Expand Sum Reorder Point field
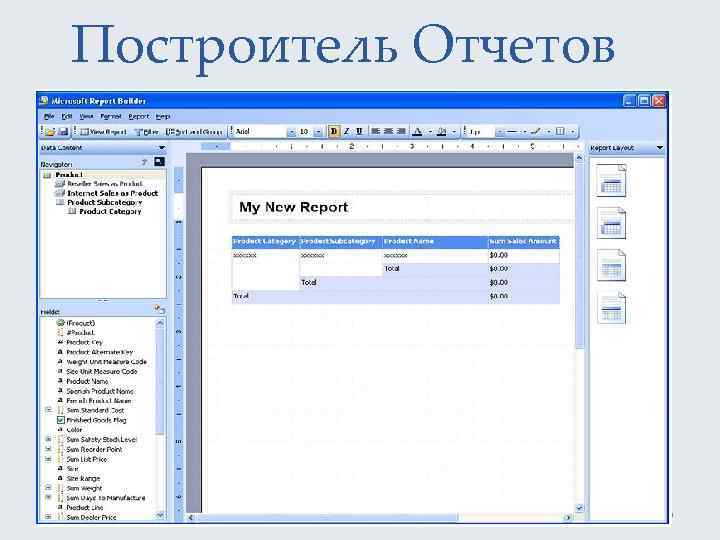The width and height of the screenshot is (720, 540). pos(48,449)
